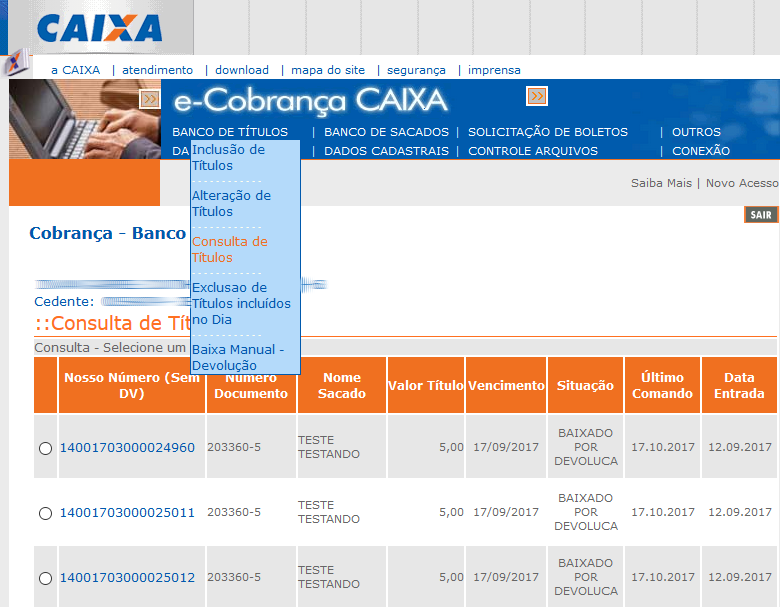Image resolution: width=780 pixels, height=607 pixels.
Task: Select radio button for título 14001703000025011
Action: coord(45,513)
